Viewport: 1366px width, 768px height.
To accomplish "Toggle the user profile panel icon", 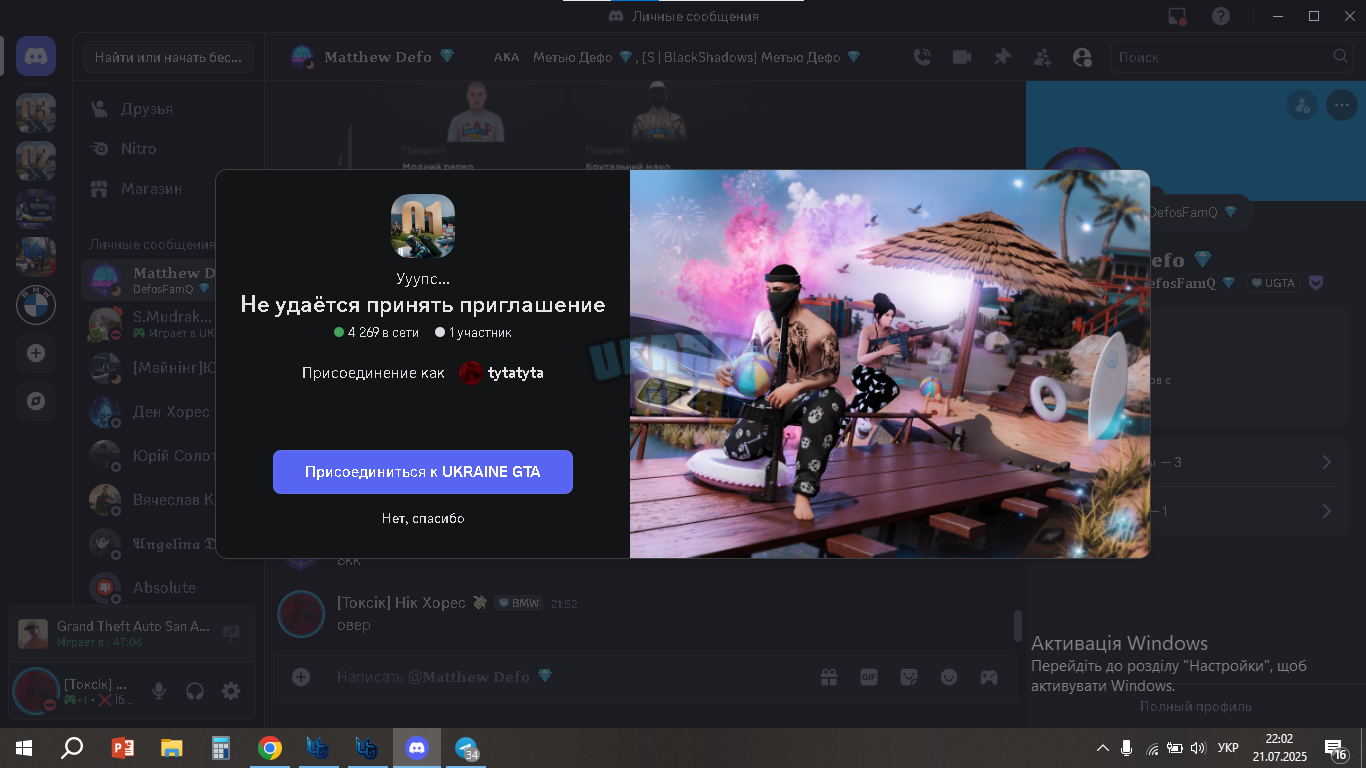I will [1082, 57].
